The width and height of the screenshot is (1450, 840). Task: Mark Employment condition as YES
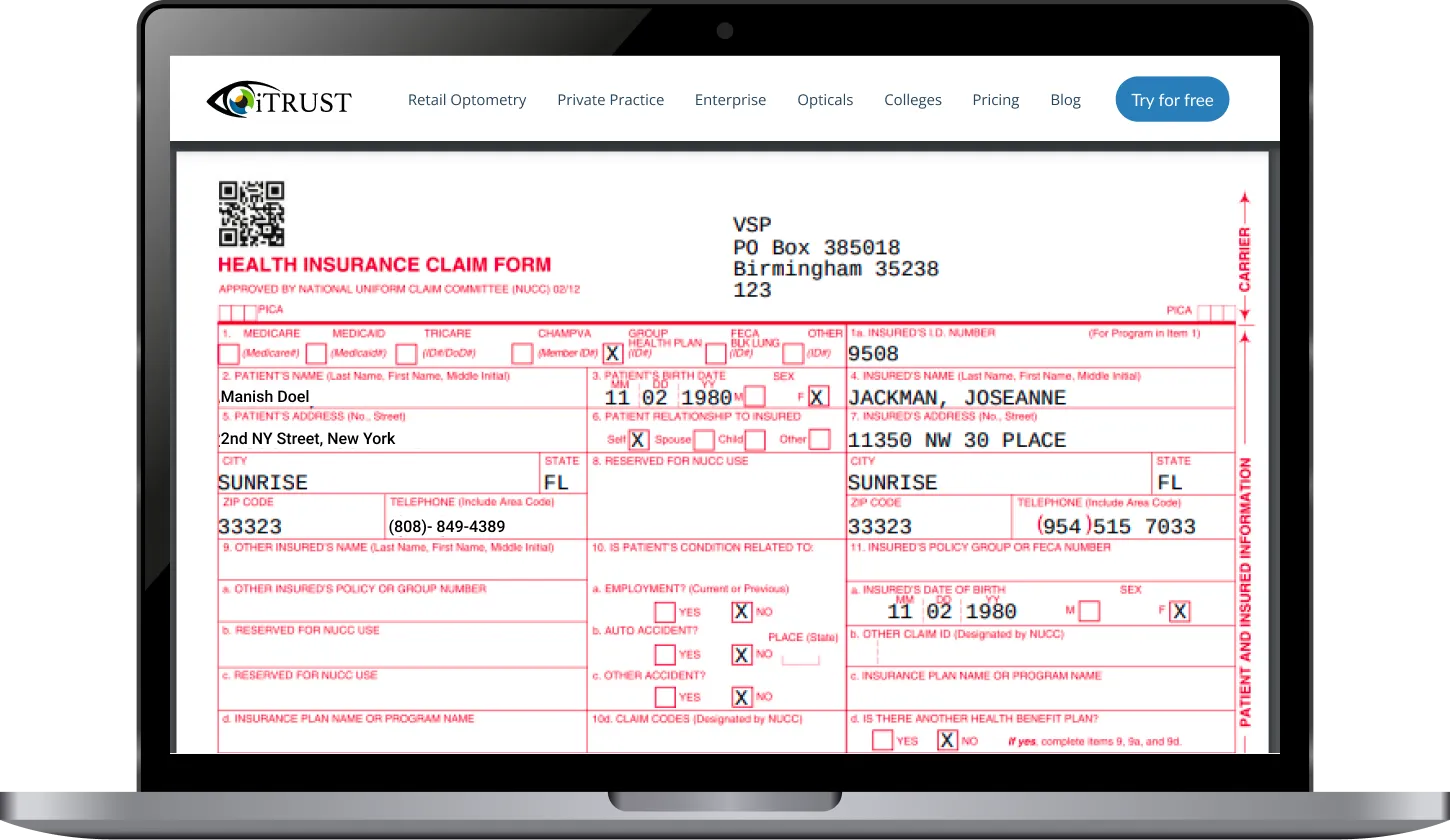[664, 612]
